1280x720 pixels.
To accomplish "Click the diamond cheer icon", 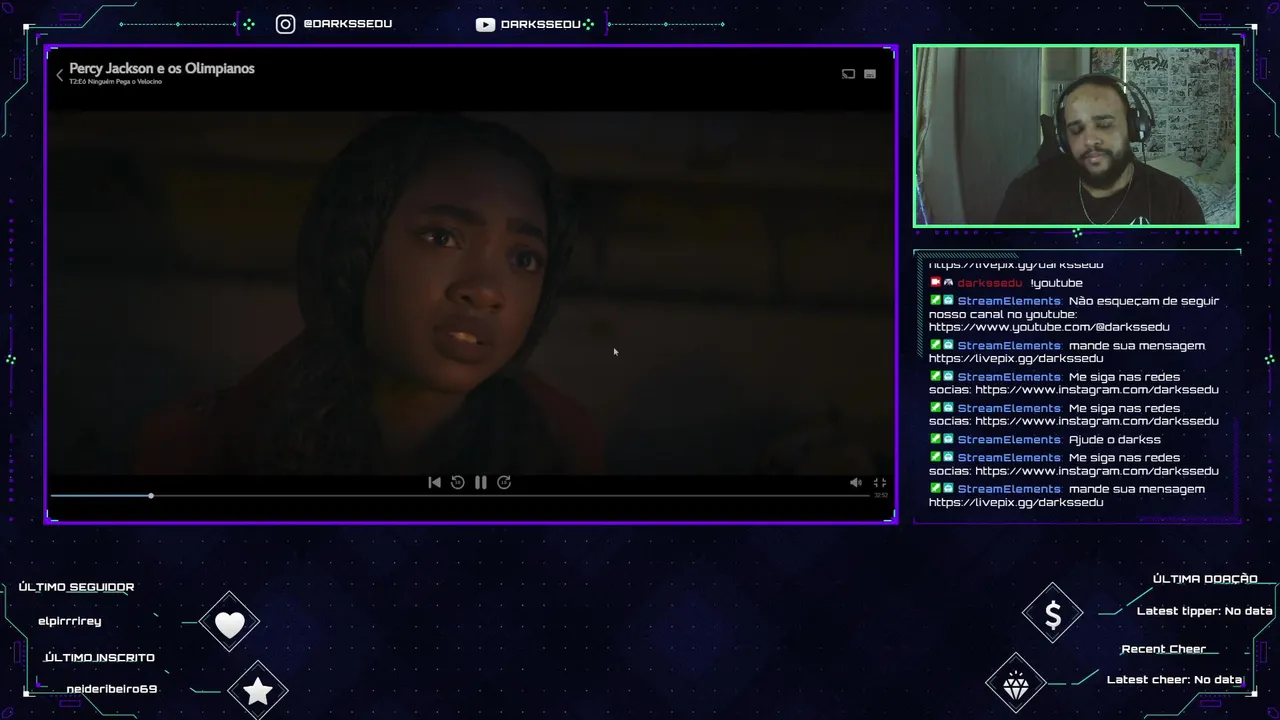I will pos(1016,684).
